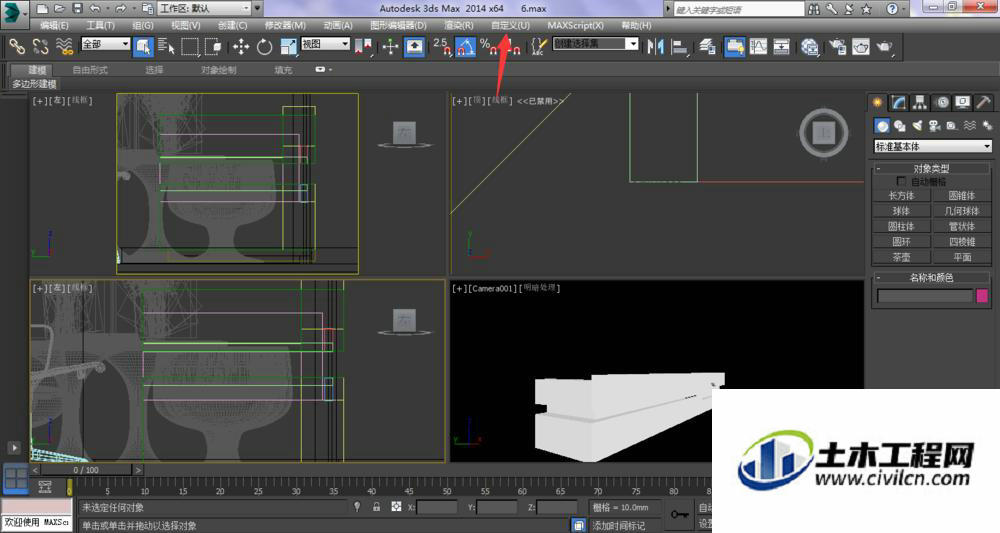Open Select by Name dialog icon
This screenshot has height=533, width=1000.
coord(166,46)
